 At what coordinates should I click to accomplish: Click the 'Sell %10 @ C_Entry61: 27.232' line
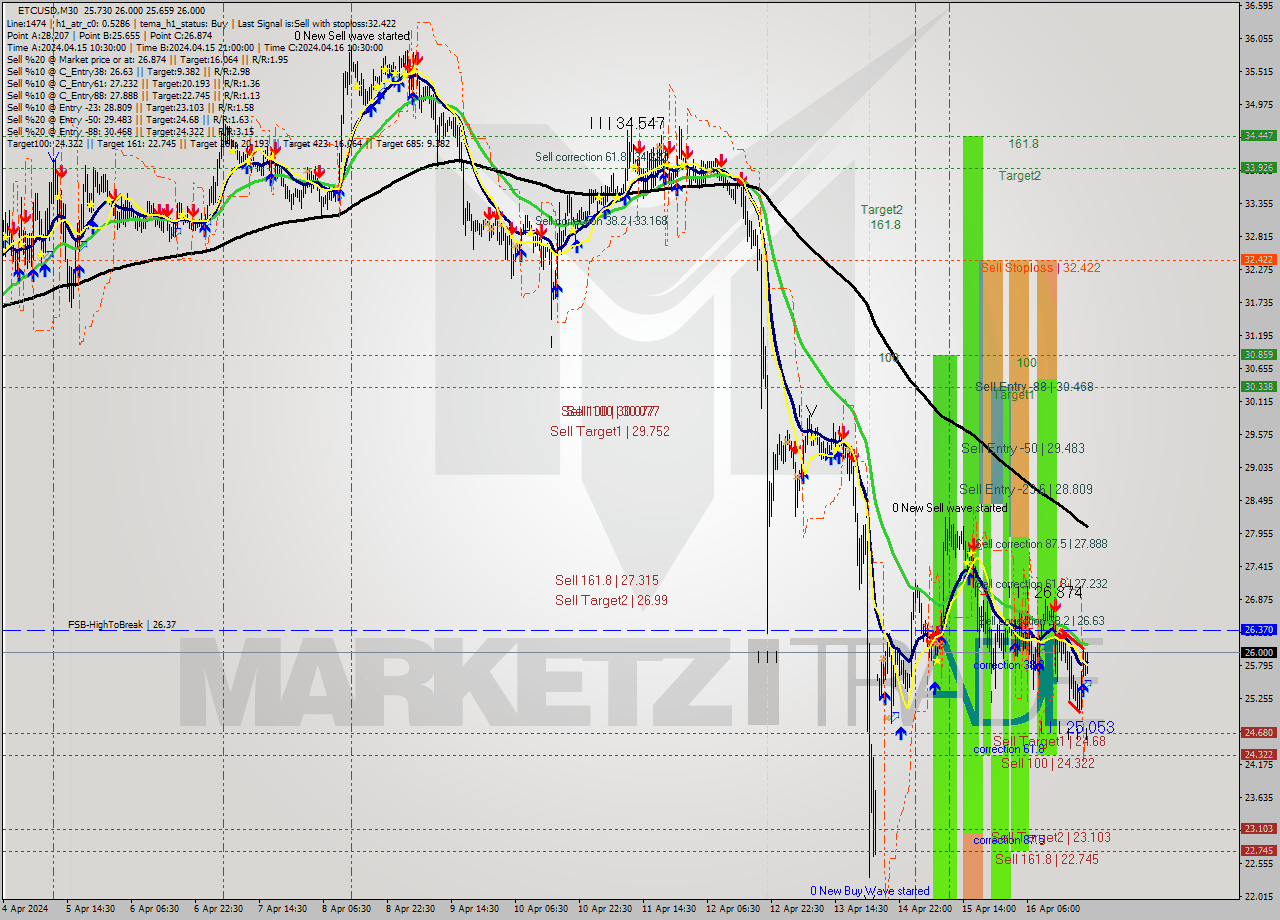(x=133, y=83)
